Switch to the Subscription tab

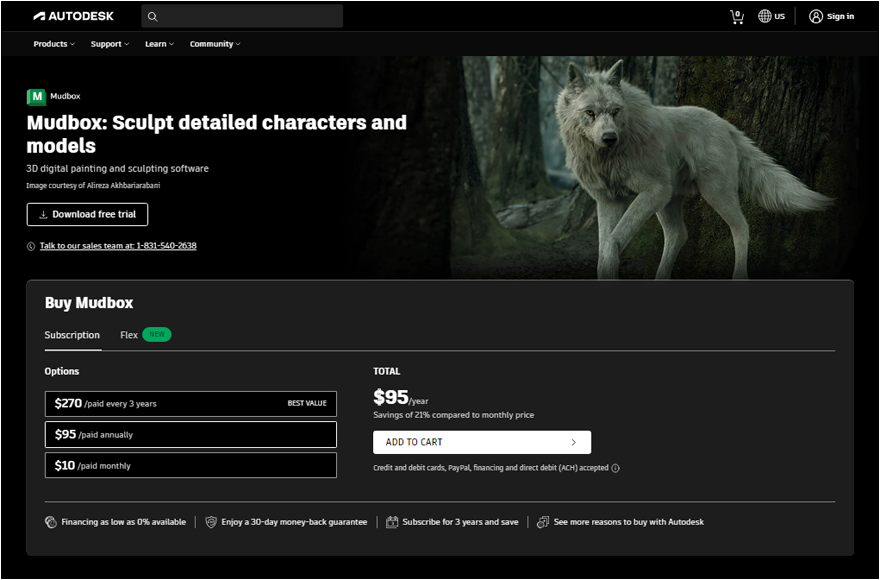pyautogui.click(x=72, y=335)
